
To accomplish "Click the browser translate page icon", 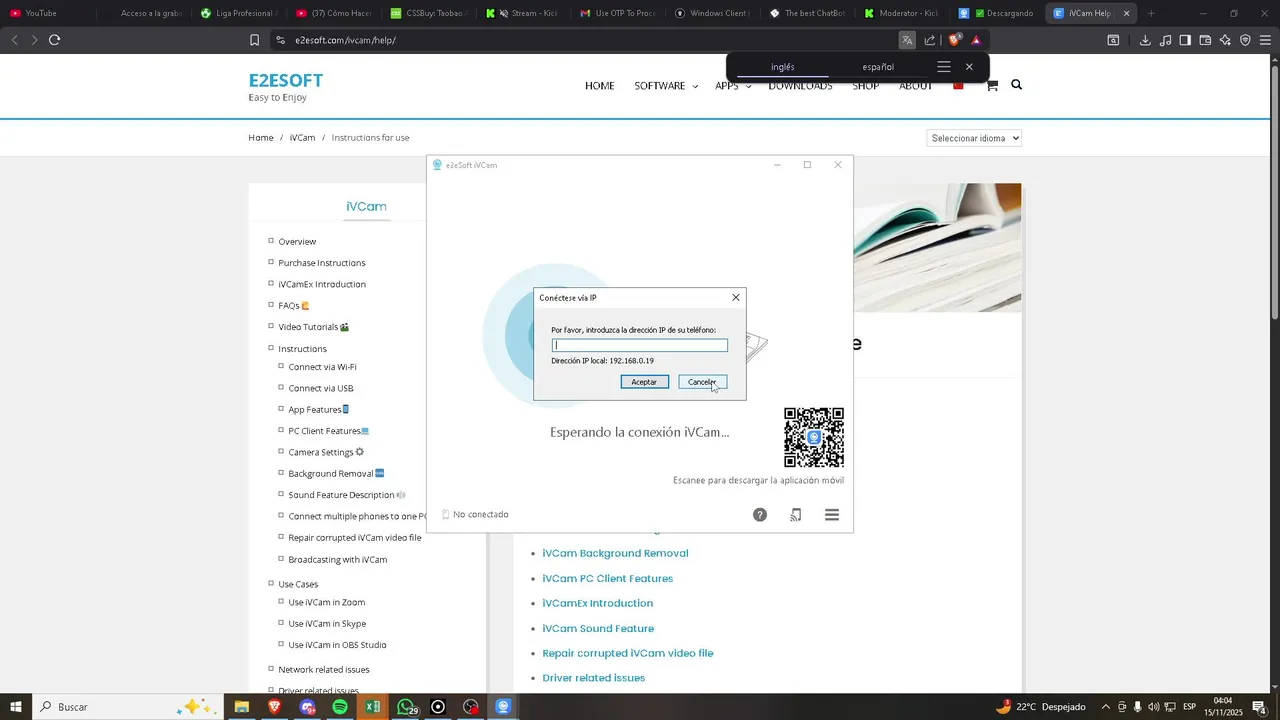I will tap(907, 40).
